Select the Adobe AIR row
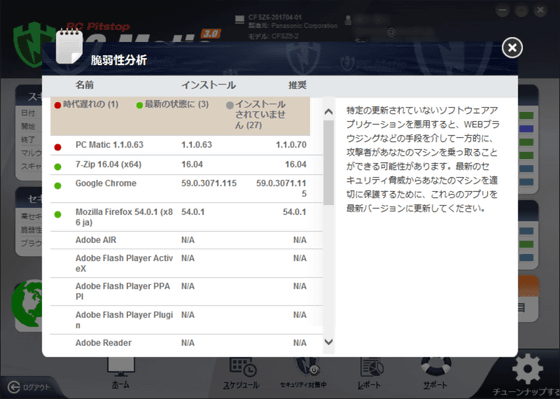 (186, 240)
